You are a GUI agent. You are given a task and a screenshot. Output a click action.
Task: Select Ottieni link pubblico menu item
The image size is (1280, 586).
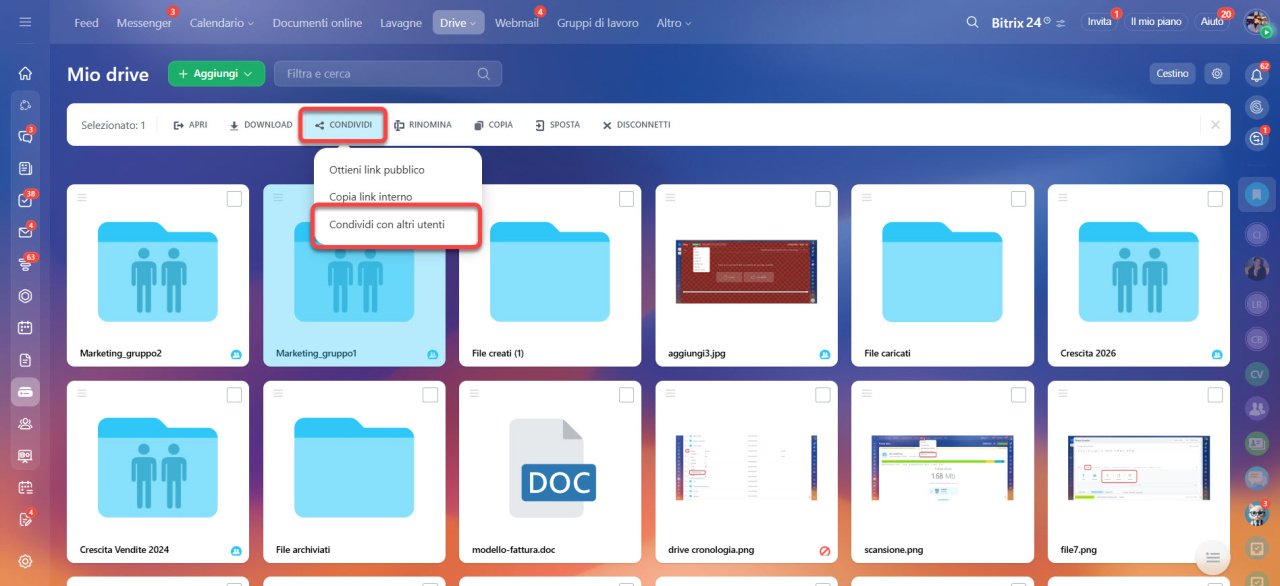click(x=377, y=170)
